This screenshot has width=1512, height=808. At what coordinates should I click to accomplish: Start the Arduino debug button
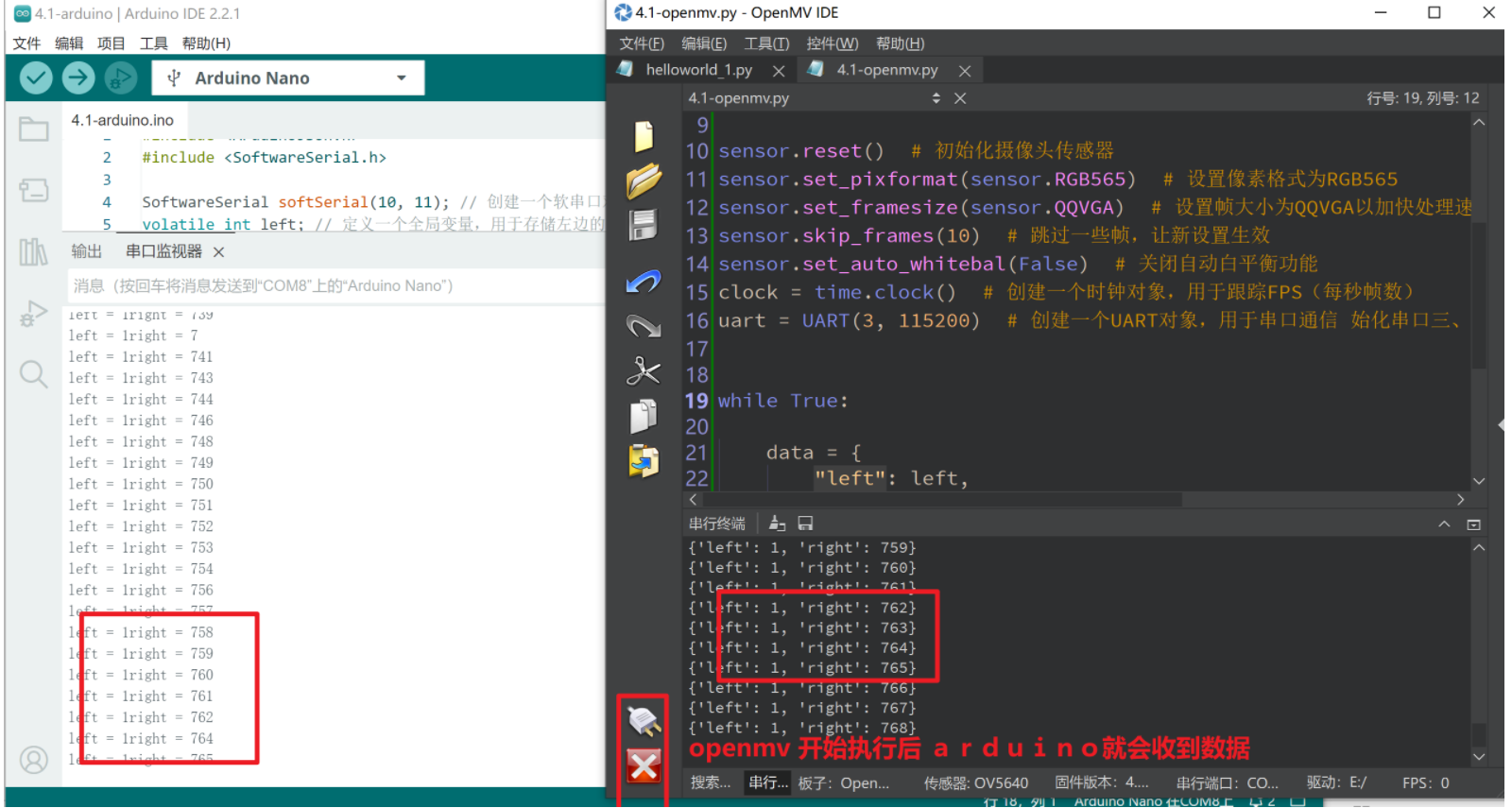pos(121,77)
